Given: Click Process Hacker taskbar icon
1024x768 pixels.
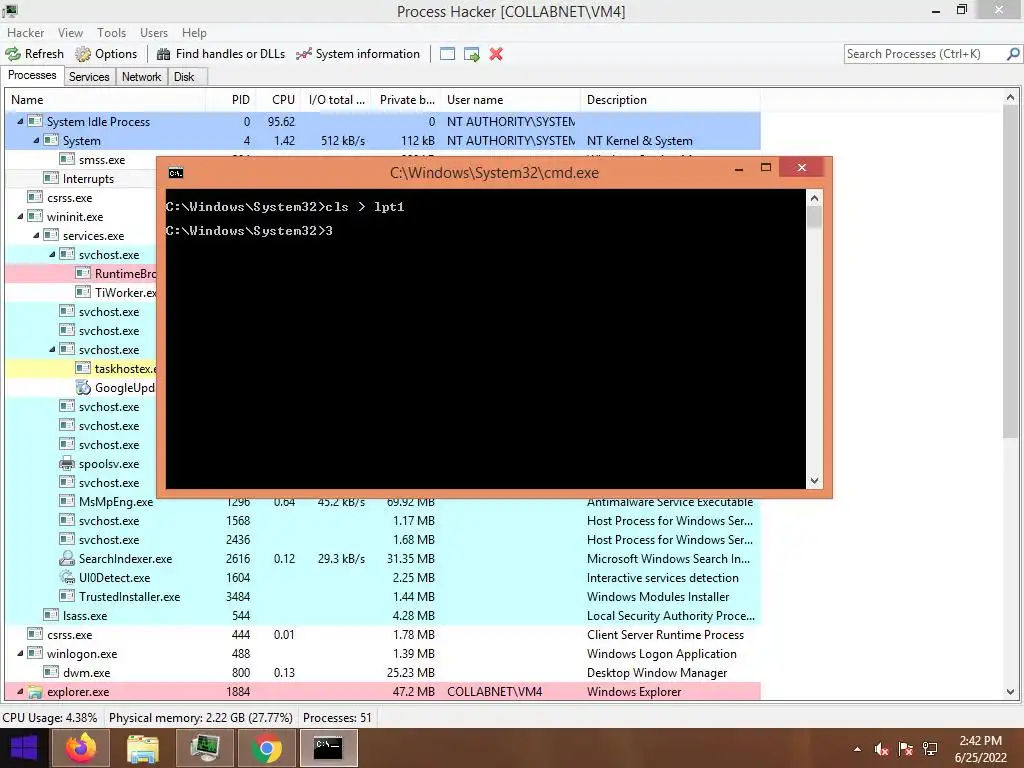Looking at the screenshot, I should pos(205,748).
